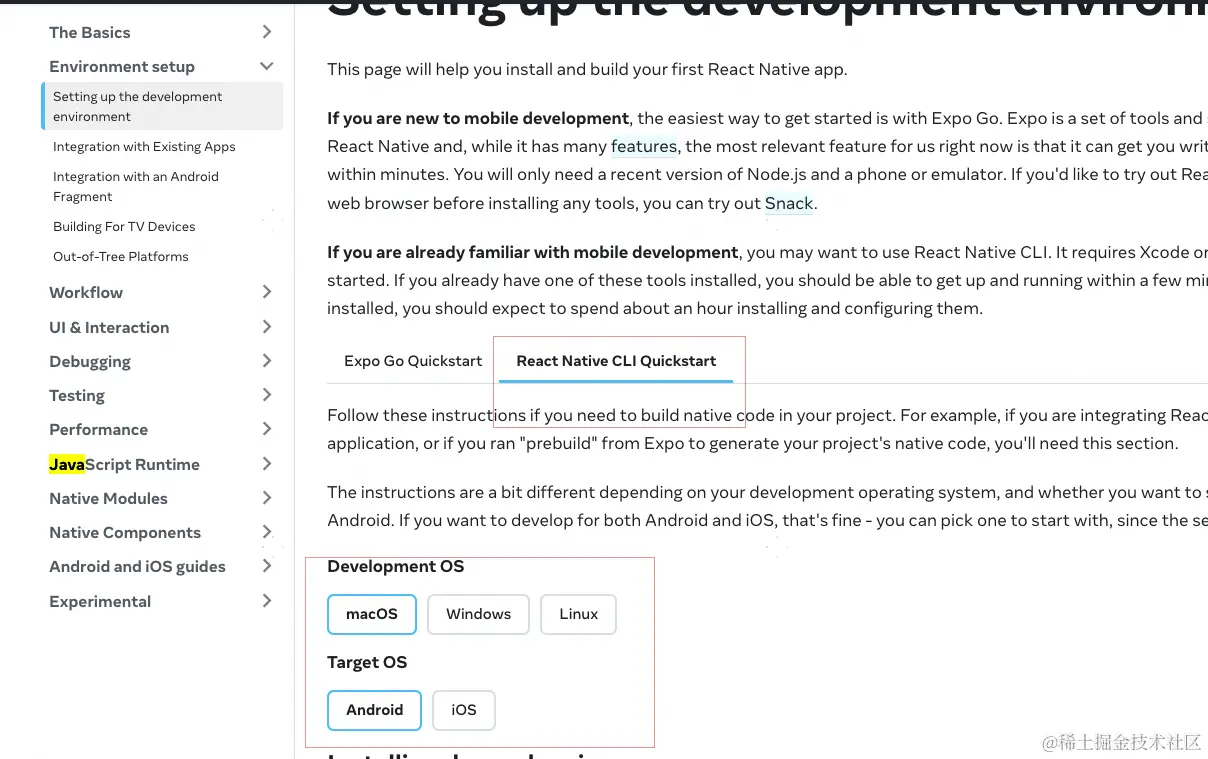Select iOS as target OS
Image resolution: width=1208 pixels, height=759 pixels.
pos(464,710)
